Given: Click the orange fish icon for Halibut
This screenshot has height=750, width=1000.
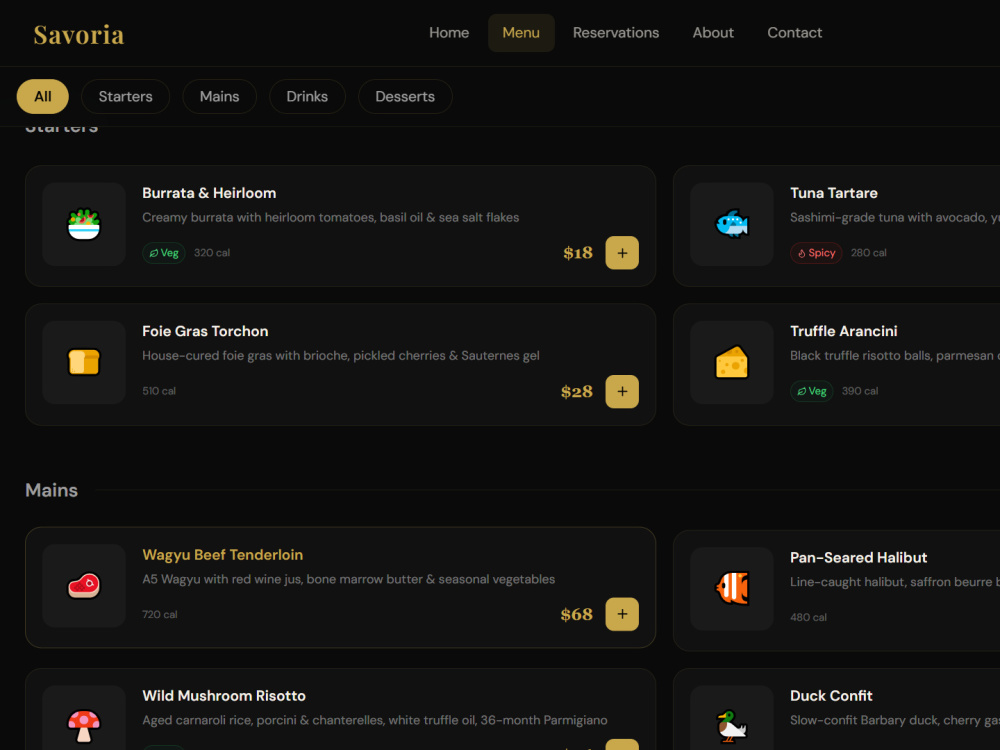Looking at the screenshot, I should 732,588.
